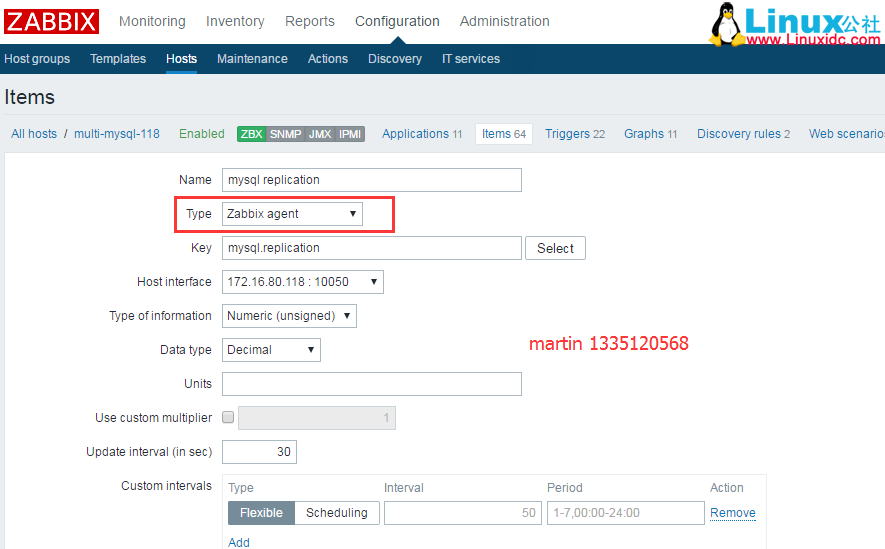
Task: Go to Host groups section
Action: [37, 59]
